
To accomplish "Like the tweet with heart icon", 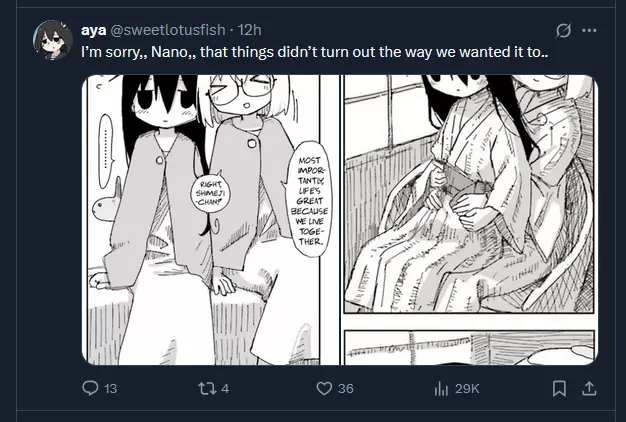I will coord(324,388).
